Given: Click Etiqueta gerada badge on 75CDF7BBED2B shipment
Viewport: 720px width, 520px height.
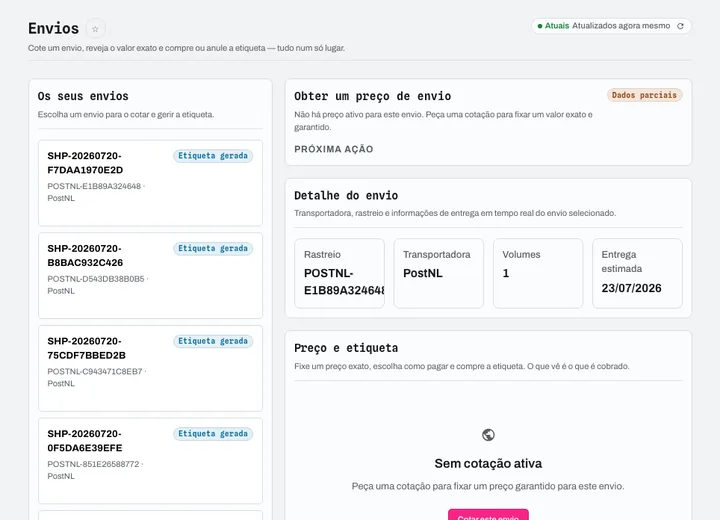Looking at the screenshot, I should [213, 341].
